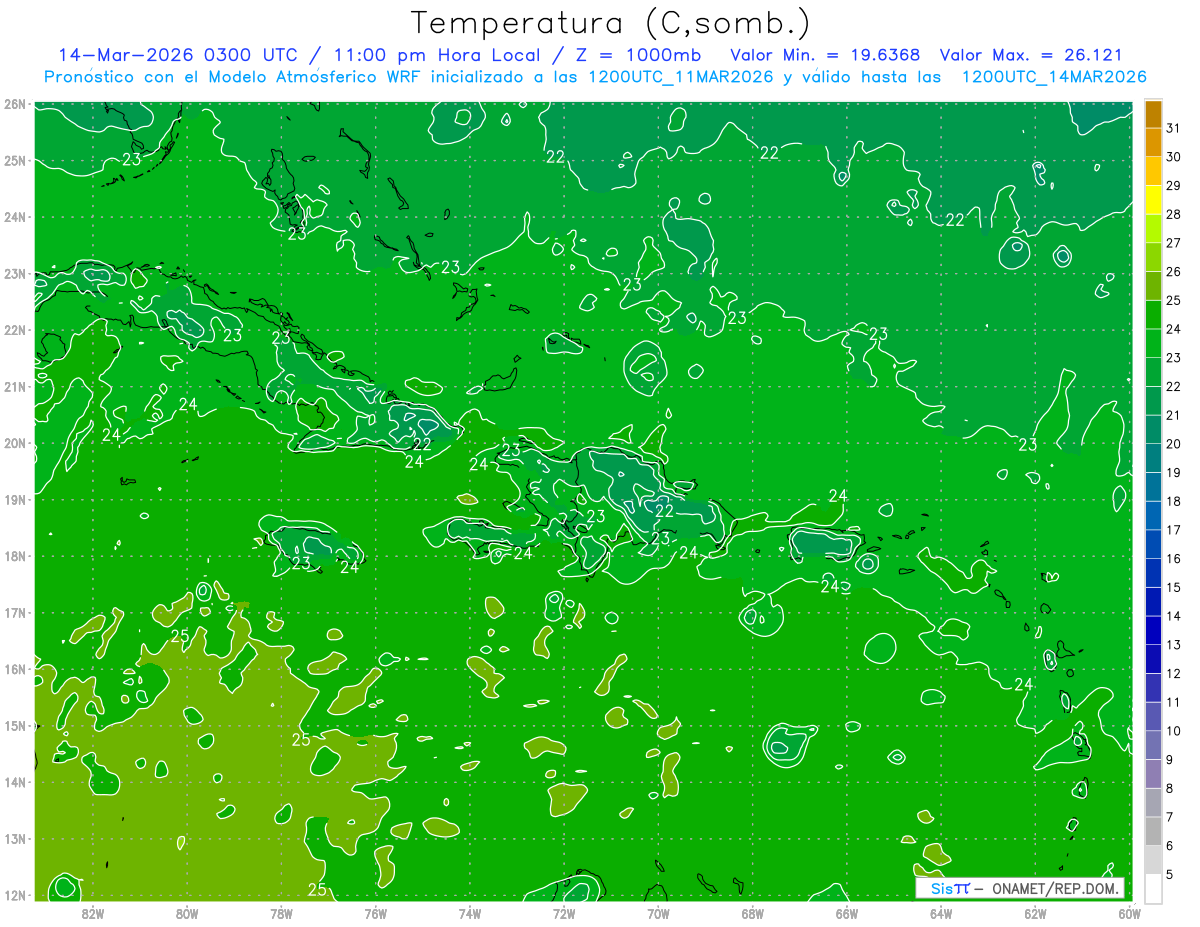Click the 15N latitude label
The image size is (1200, 927).
[15, 725]
